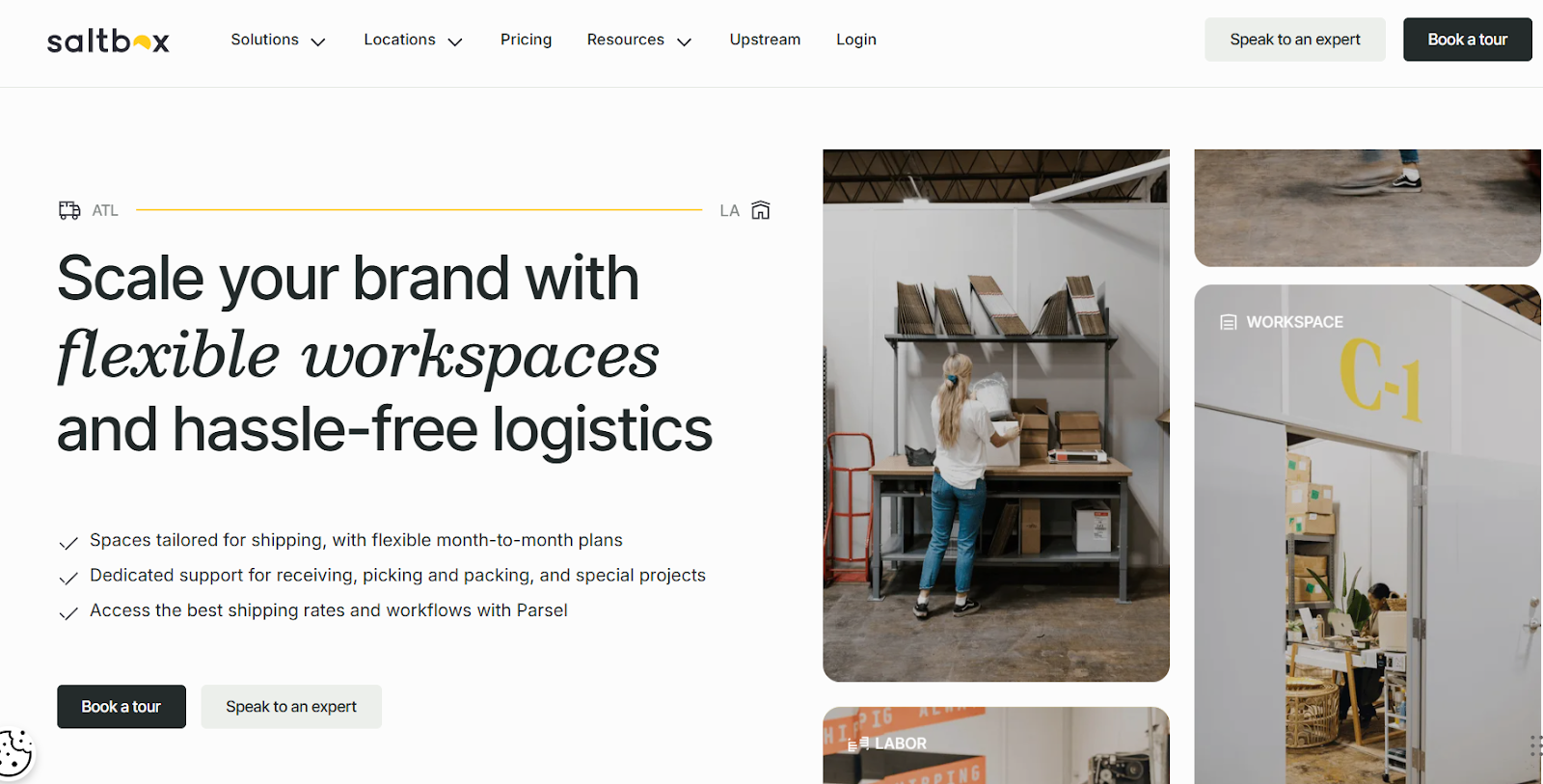1543x784 pixels.
Task: Click the WORKSPACE label icon
Action: tap(1229, 322)
